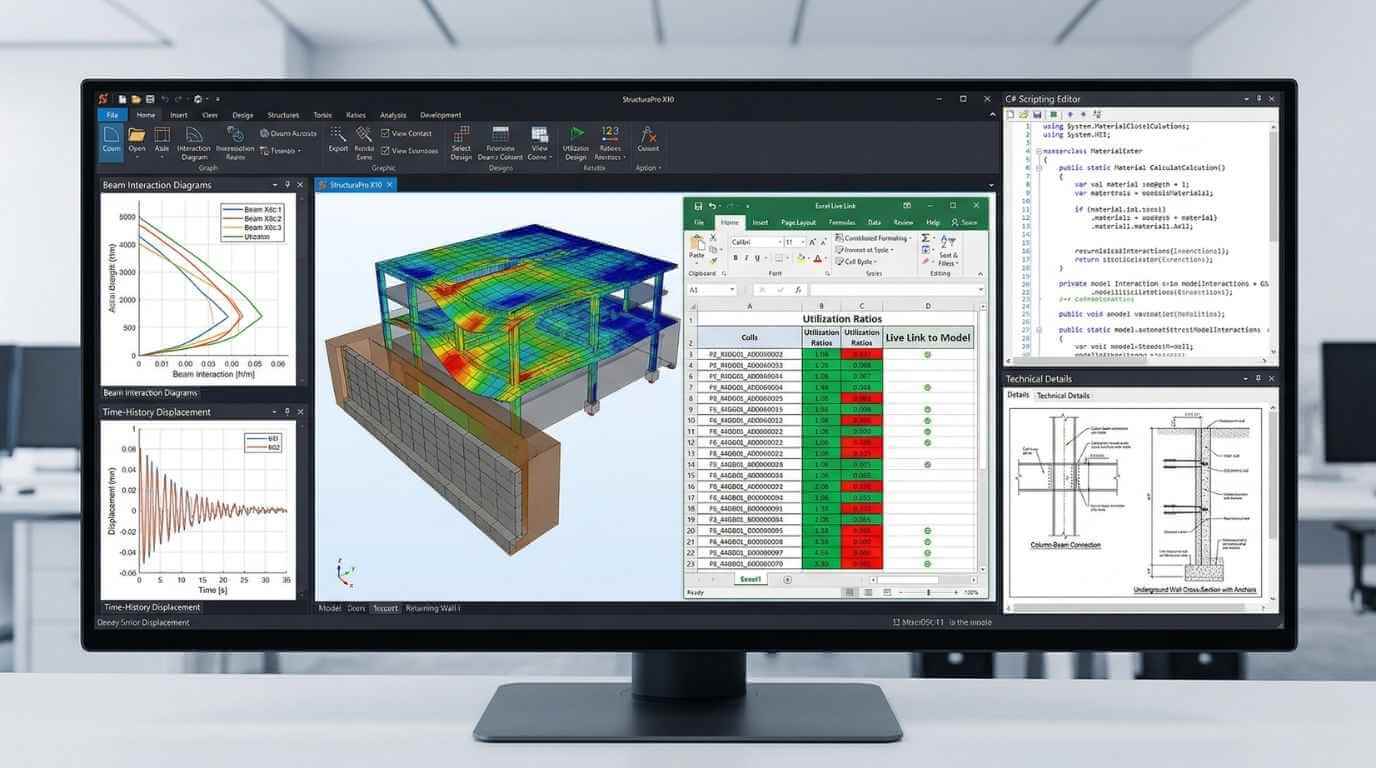Select the Retaining Wall tab below the viewport
The height and width of the screenshot is (768, 1376).
click(x=433, y=608)
